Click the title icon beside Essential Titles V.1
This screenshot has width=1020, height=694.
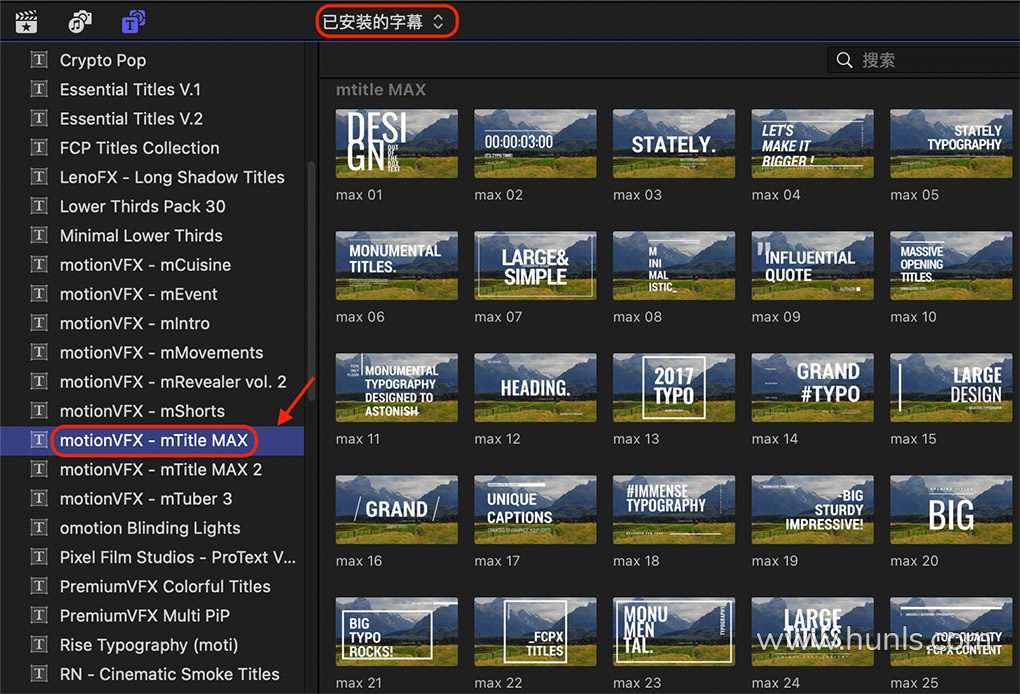[39, 89]
